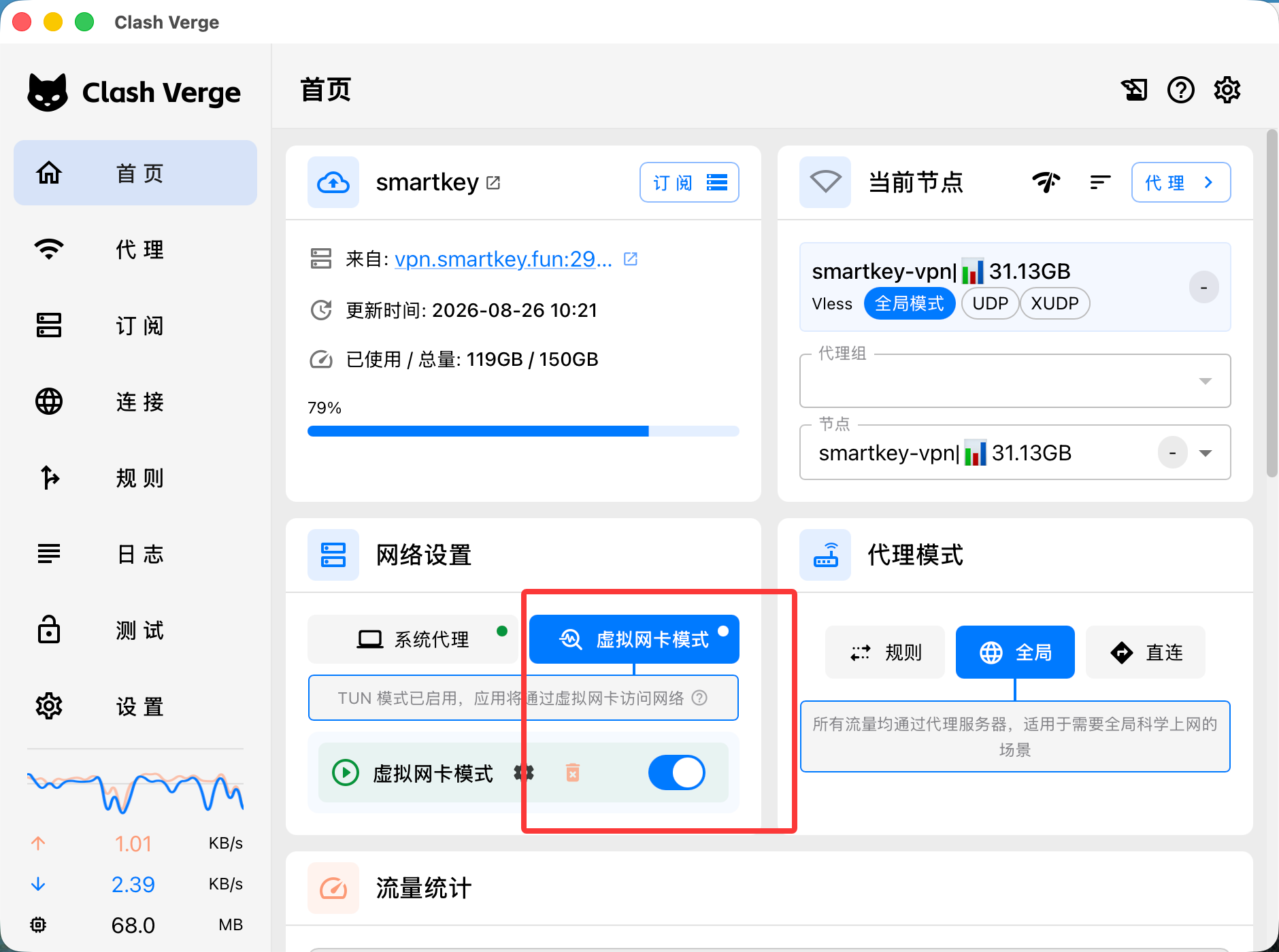Click the green play icon in TUN row

click(x=346, y=773)
